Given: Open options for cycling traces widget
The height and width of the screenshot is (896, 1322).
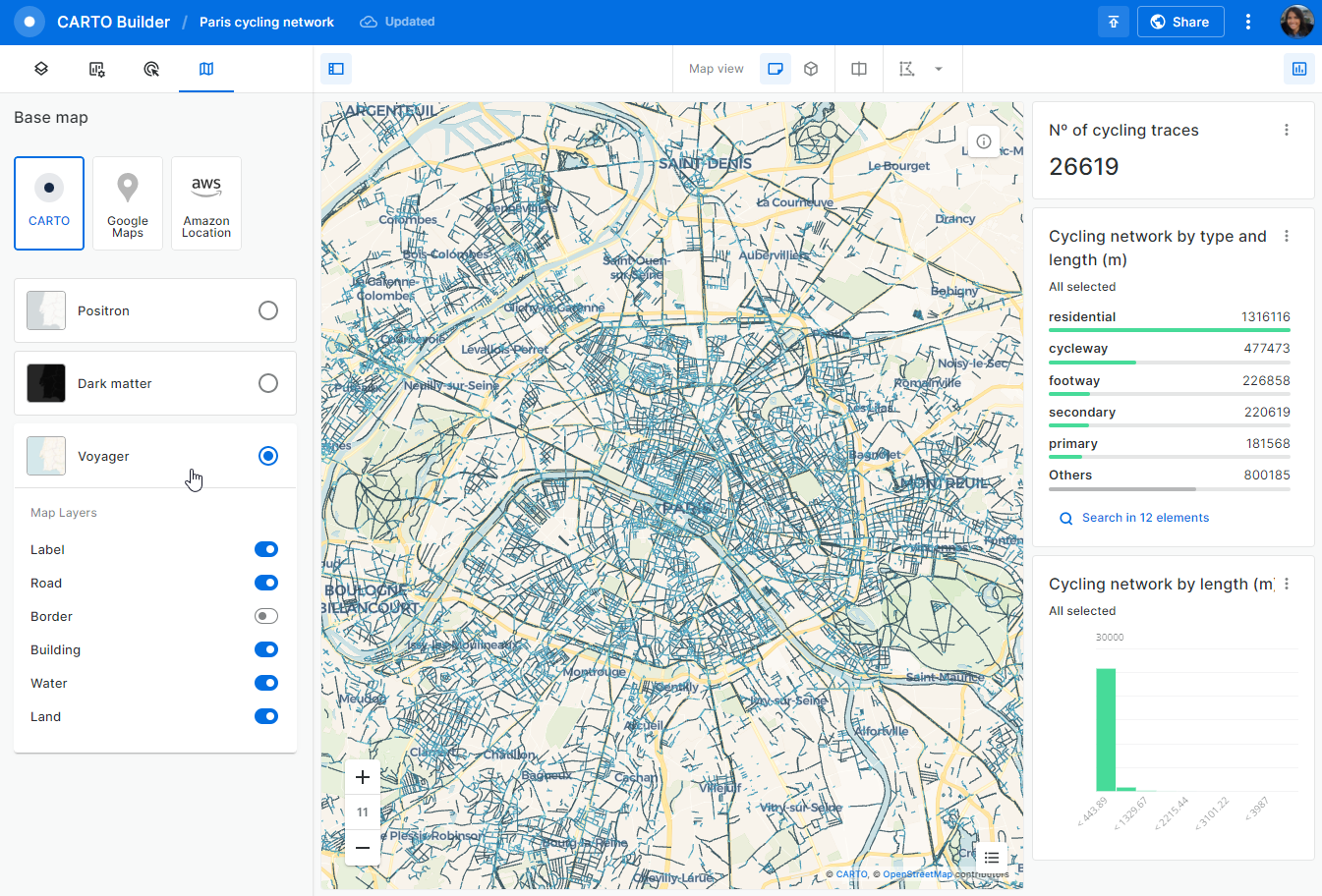Looking at the screenshot, I should coord(1287,130).
